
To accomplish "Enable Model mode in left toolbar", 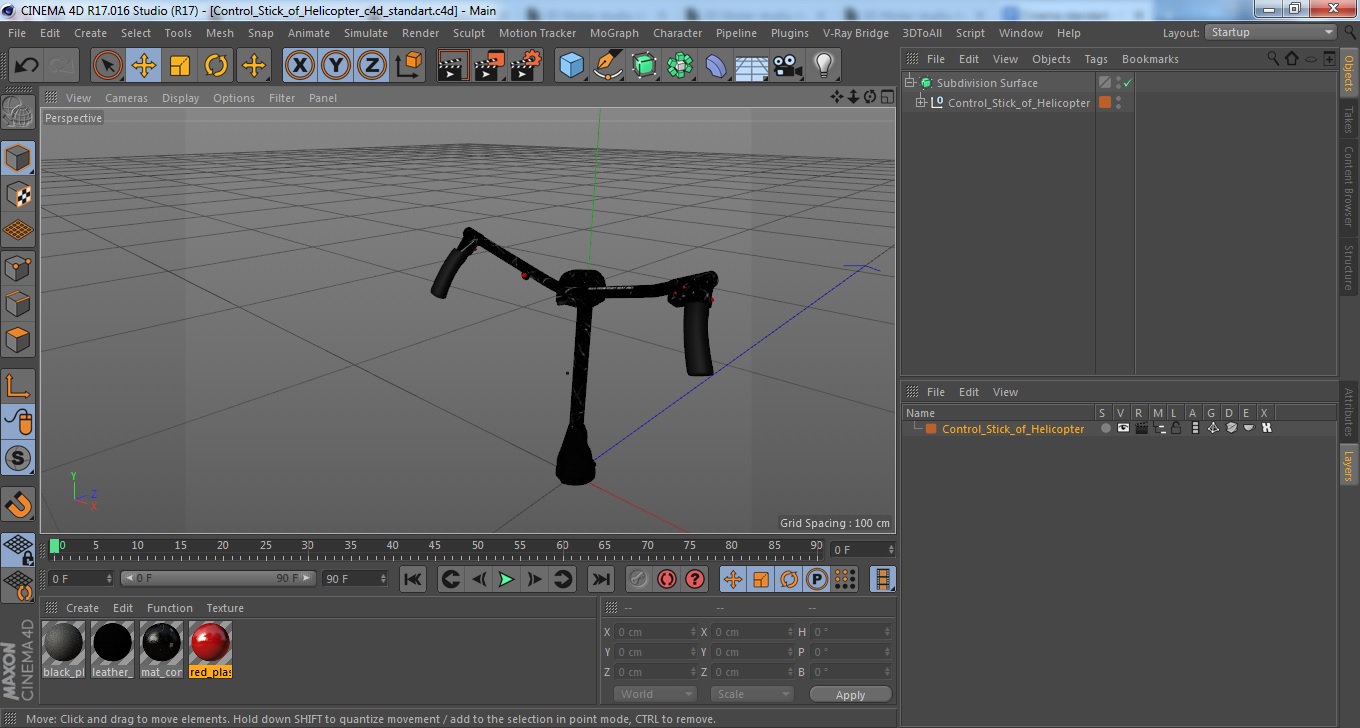I will 18,158.
